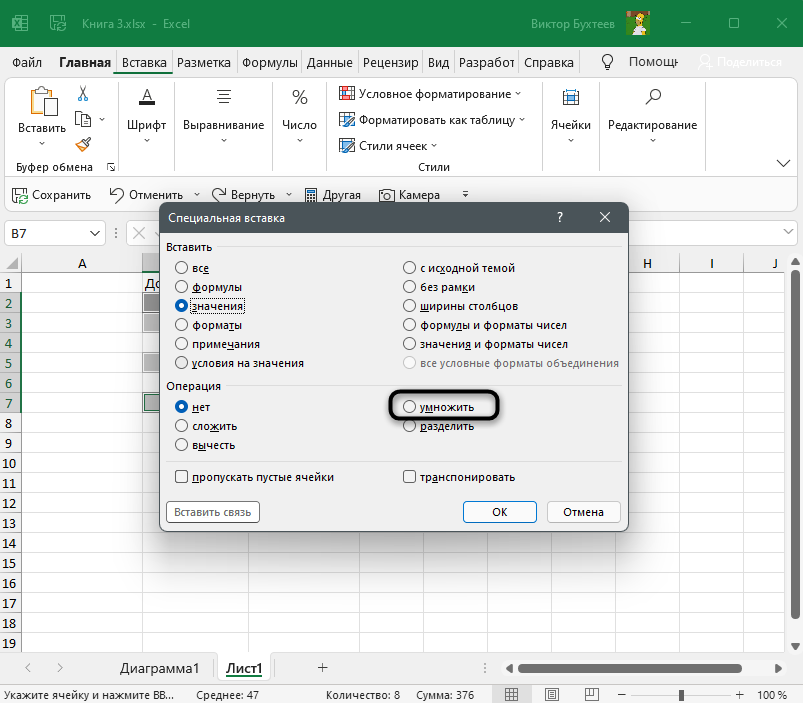The width and height of the screenshot is (803, 703).
Task: Open 'Стили ячеек' dropdown
Action: (435, 146)
